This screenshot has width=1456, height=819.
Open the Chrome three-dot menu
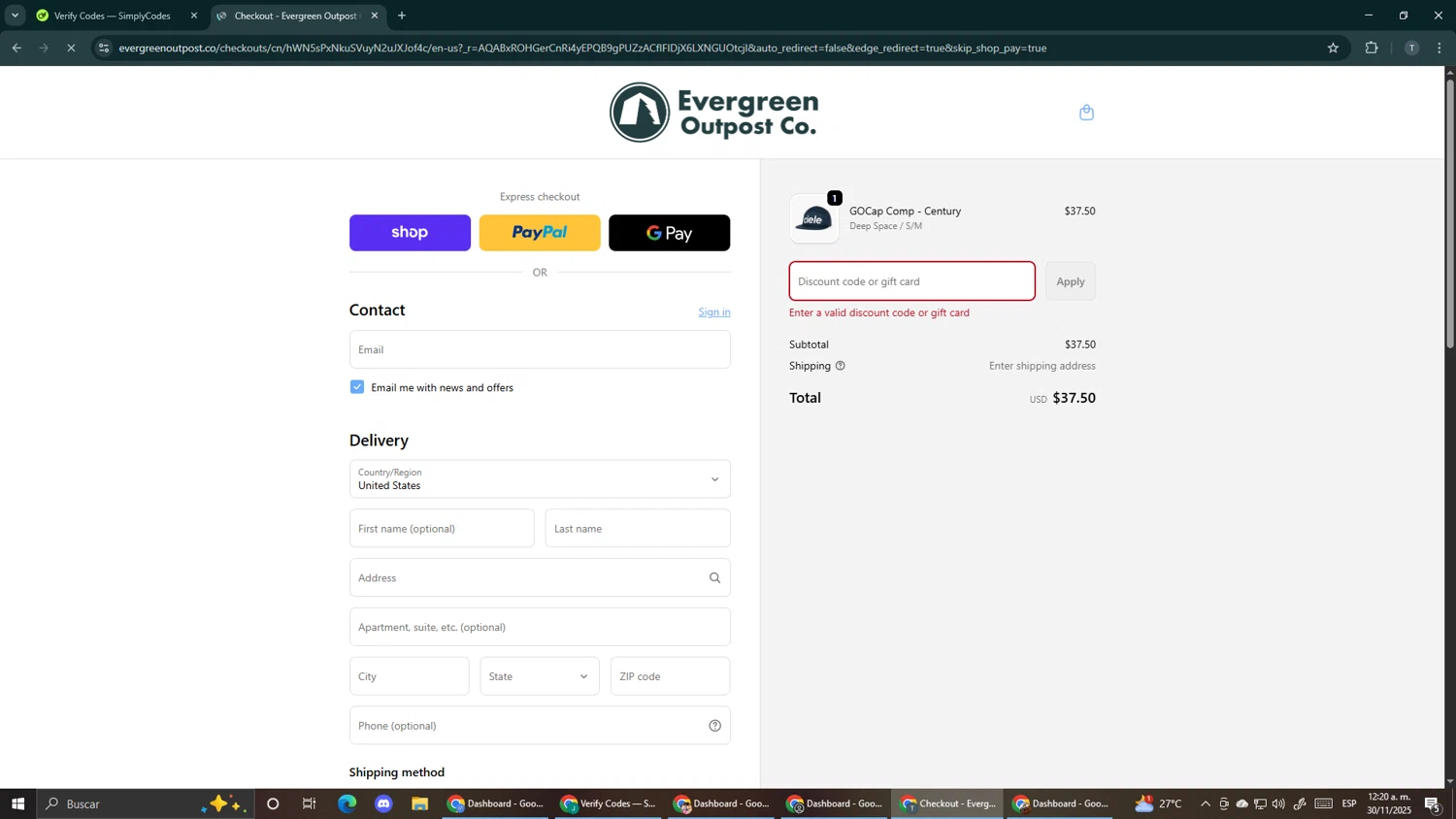pos(1439,48)
